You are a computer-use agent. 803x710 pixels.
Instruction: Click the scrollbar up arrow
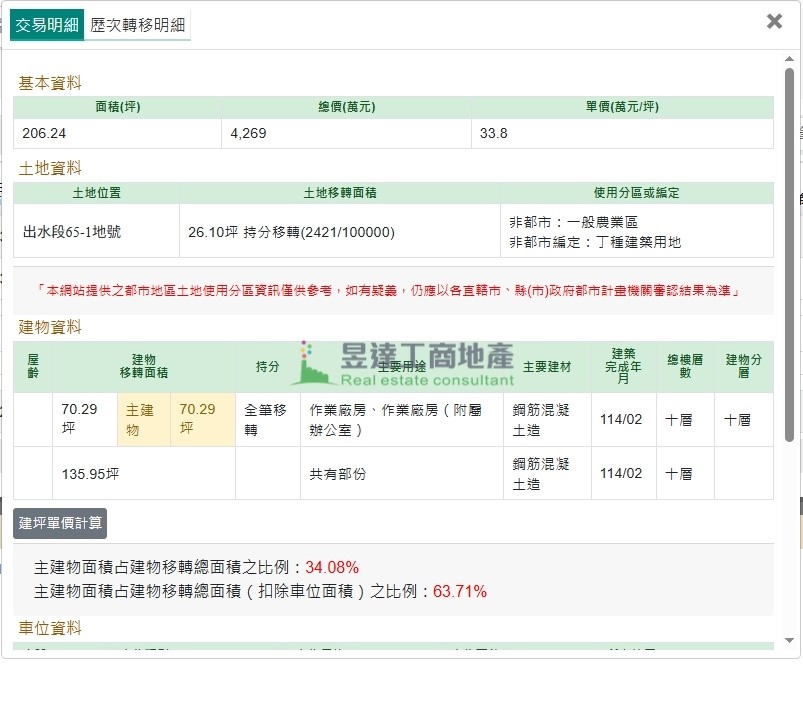(x=790, y=59)
